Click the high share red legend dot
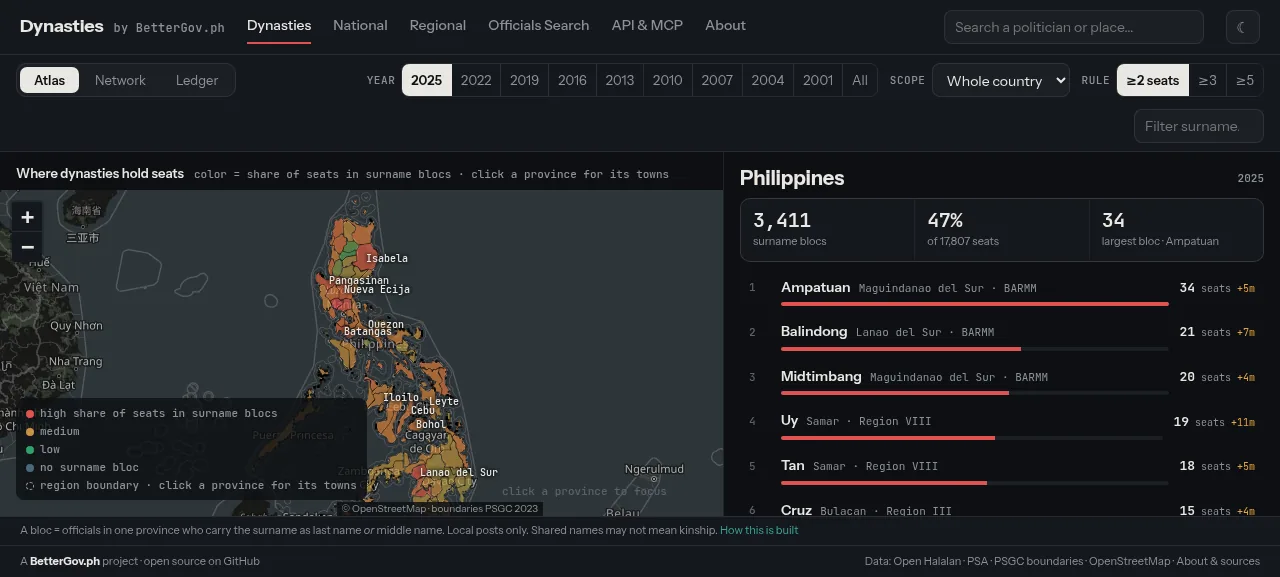Screen dimensions: 1280x577 pos(30,414)
